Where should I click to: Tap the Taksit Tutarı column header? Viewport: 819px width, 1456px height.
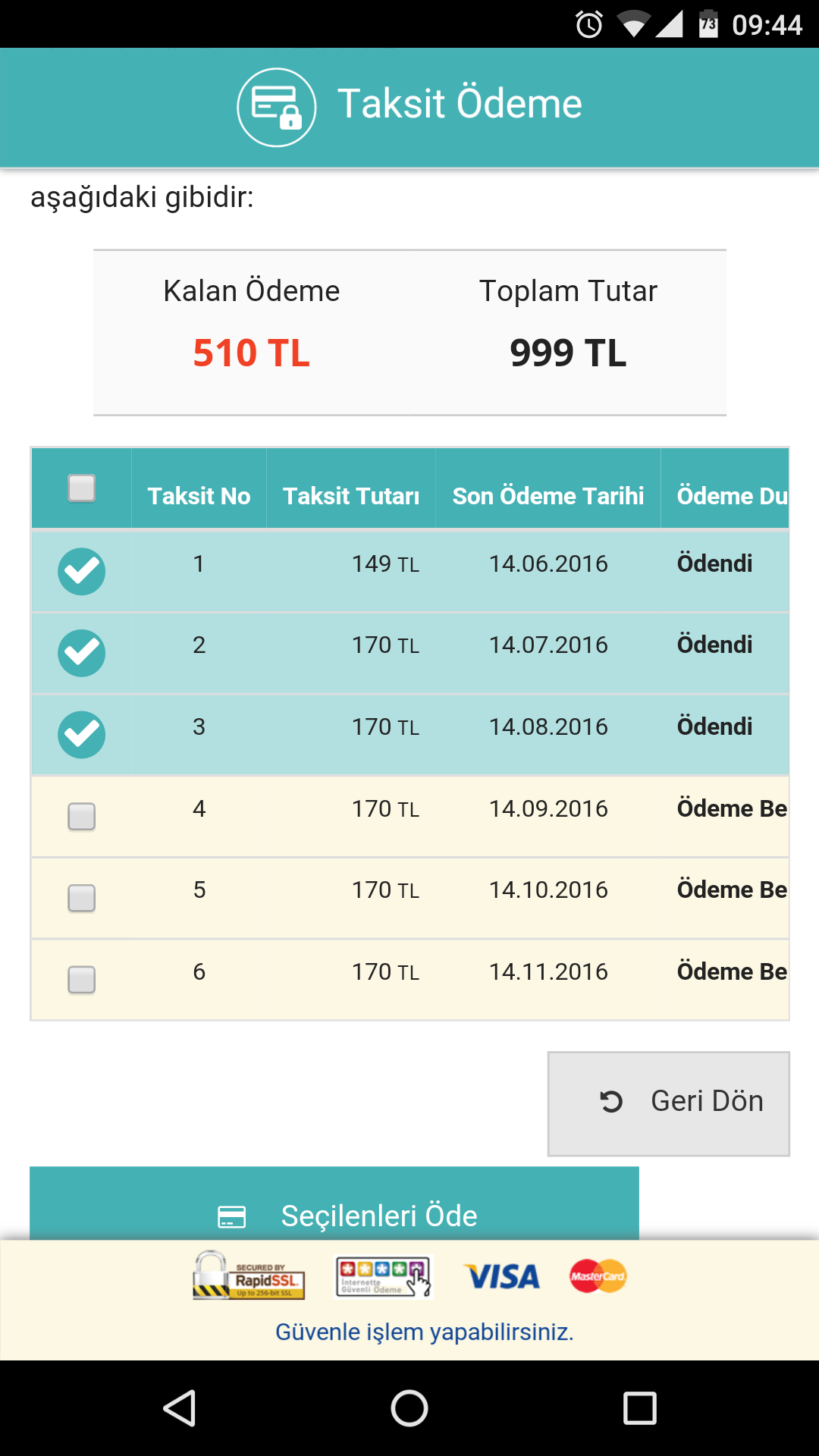point(351,496)
